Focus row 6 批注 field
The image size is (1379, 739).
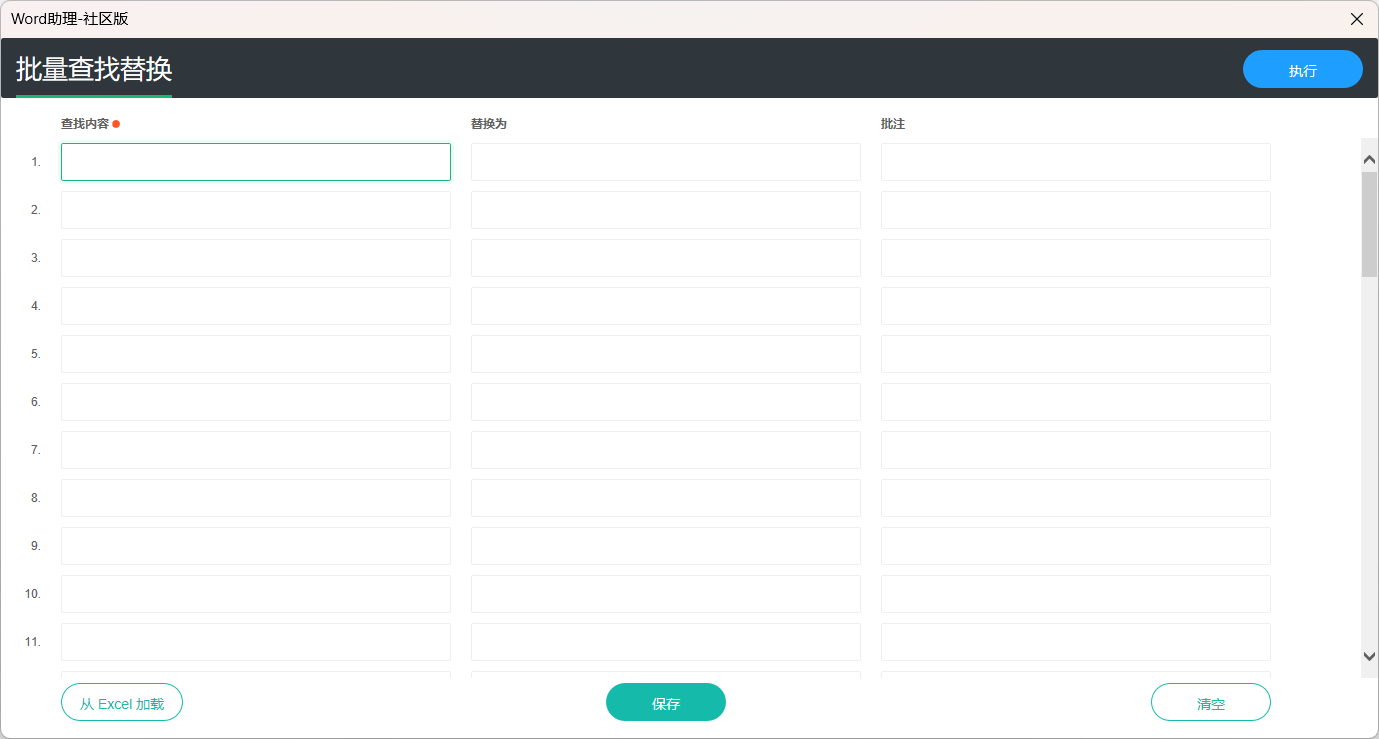click(x=1076, y=402)
